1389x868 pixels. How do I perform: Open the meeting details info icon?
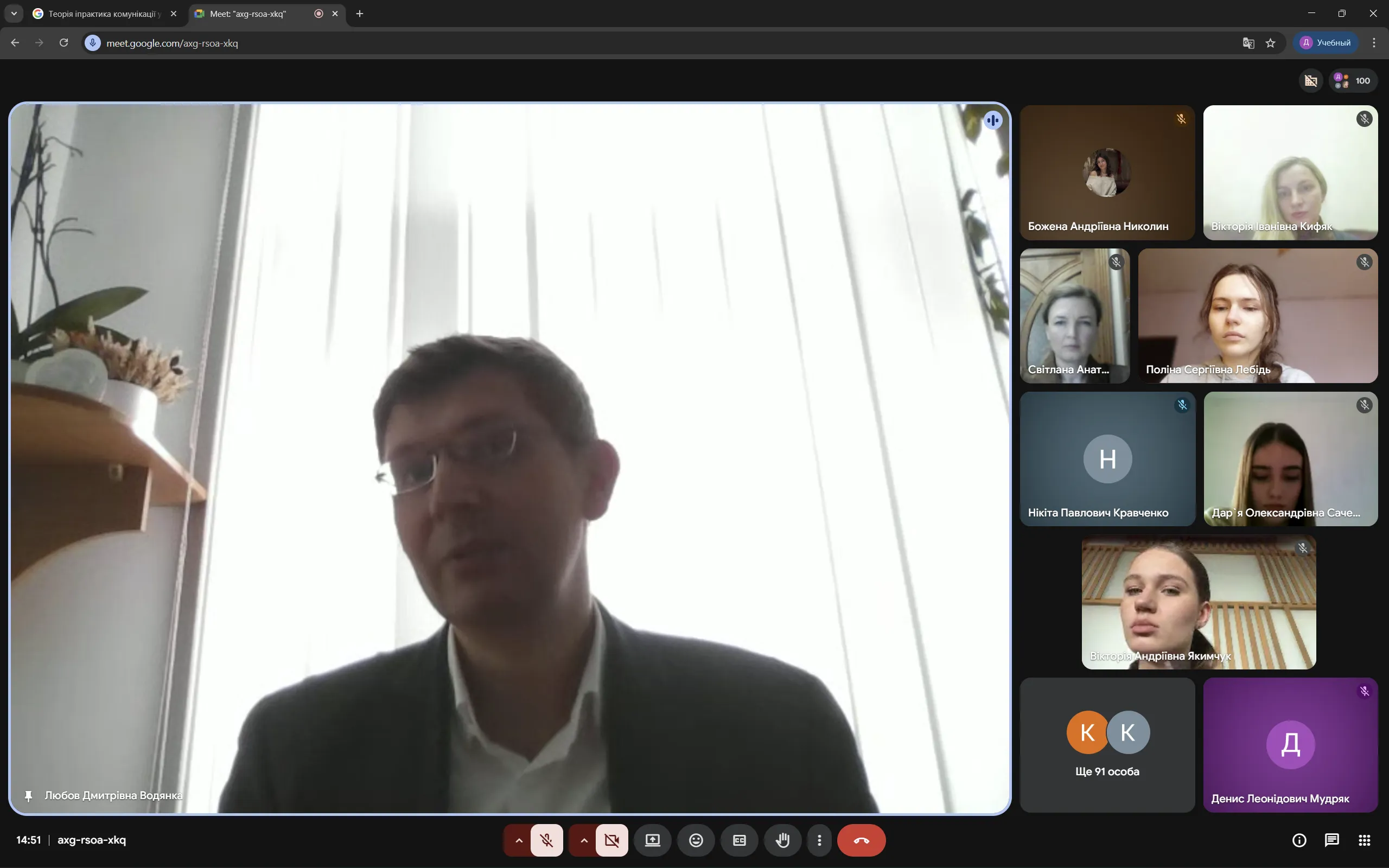point(1299,840)
